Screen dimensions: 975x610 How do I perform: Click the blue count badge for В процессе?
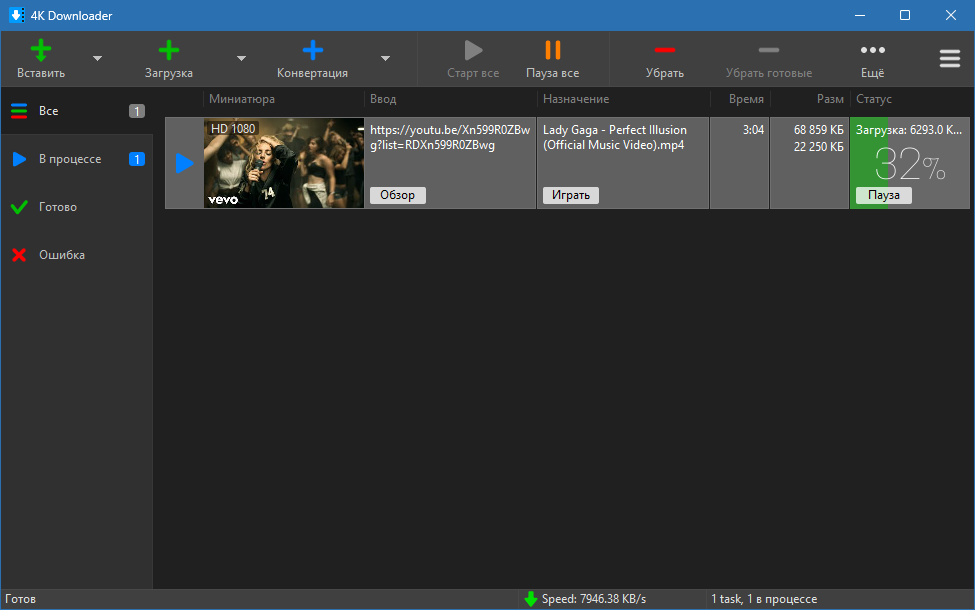[137, 159]
